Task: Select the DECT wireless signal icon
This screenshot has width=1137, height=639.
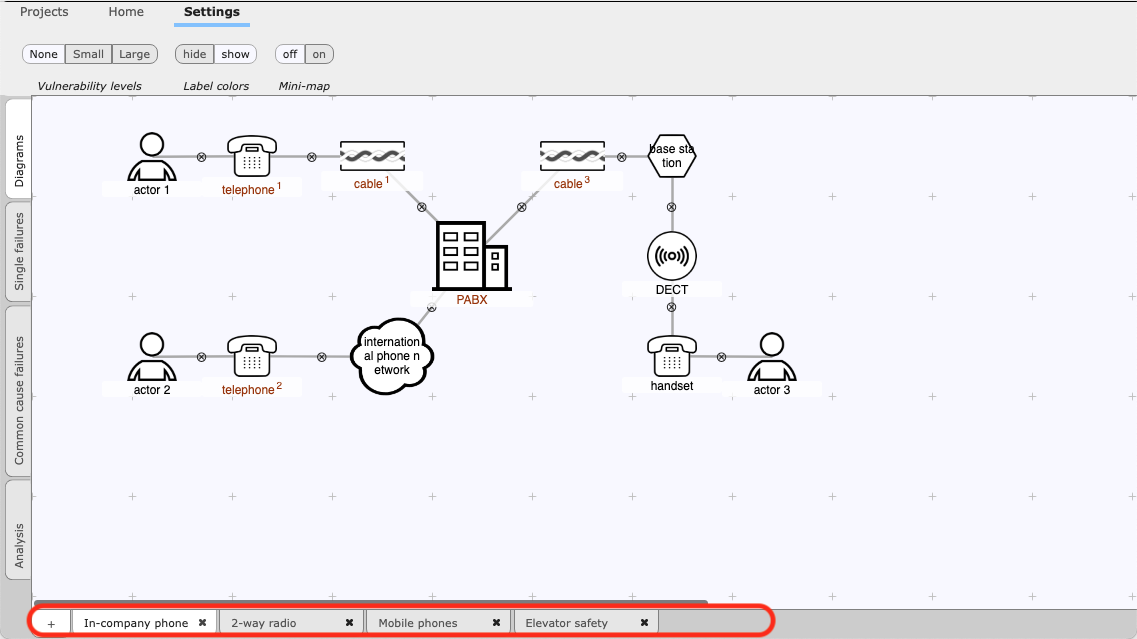Action: (x=671, y=257)
